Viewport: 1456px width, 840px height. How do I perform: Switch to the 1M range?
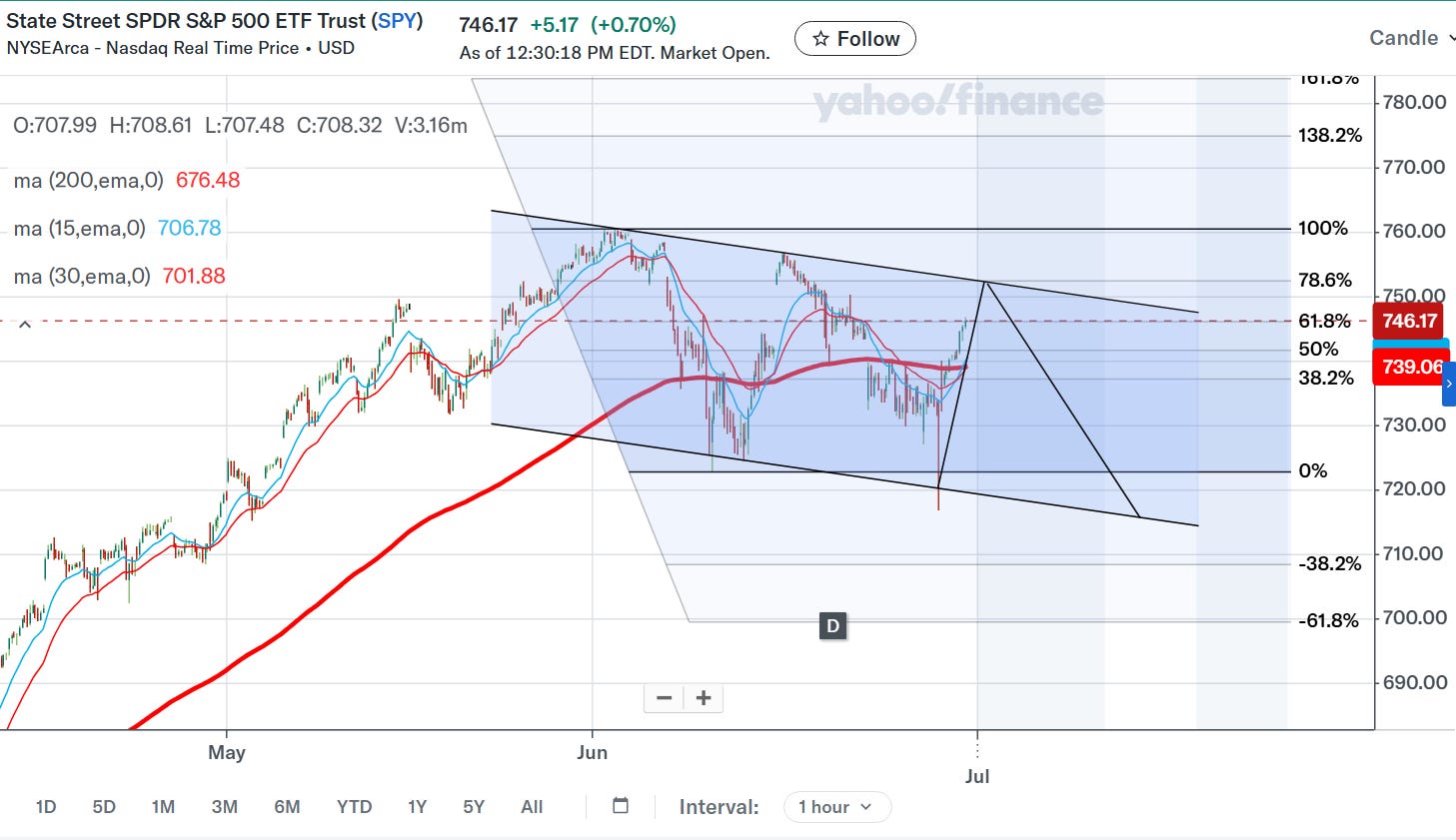[163, 807]
